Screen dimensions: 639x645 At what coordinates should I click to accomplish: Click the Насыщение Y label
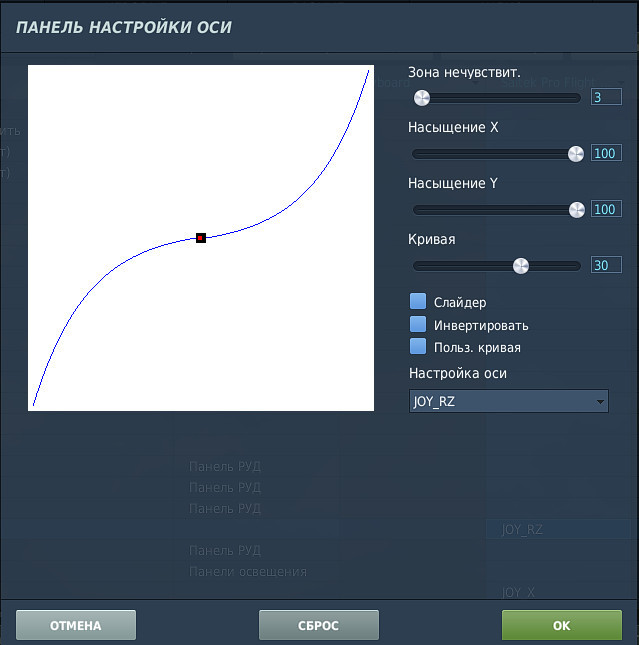pyautogui.click(x=453, y=183)
